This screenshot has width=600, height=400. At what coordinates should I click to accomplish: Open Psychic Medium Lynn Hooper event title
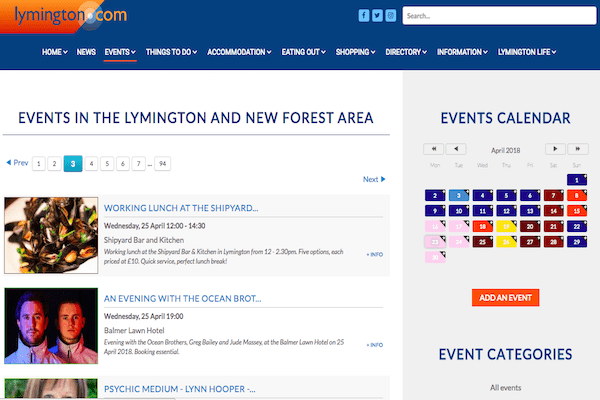pyautogui.click(x=180, y=389)
